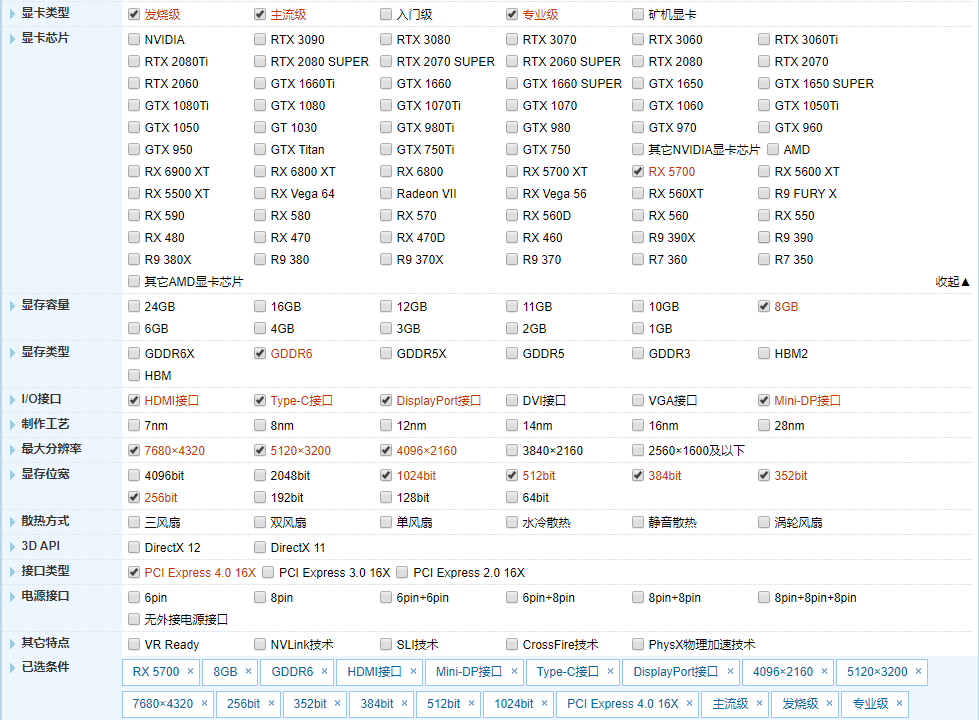Viewport: 979px width, 720px height.
Task: Click × on the HDMI接口 selected tag
Action: click(412, 672)
